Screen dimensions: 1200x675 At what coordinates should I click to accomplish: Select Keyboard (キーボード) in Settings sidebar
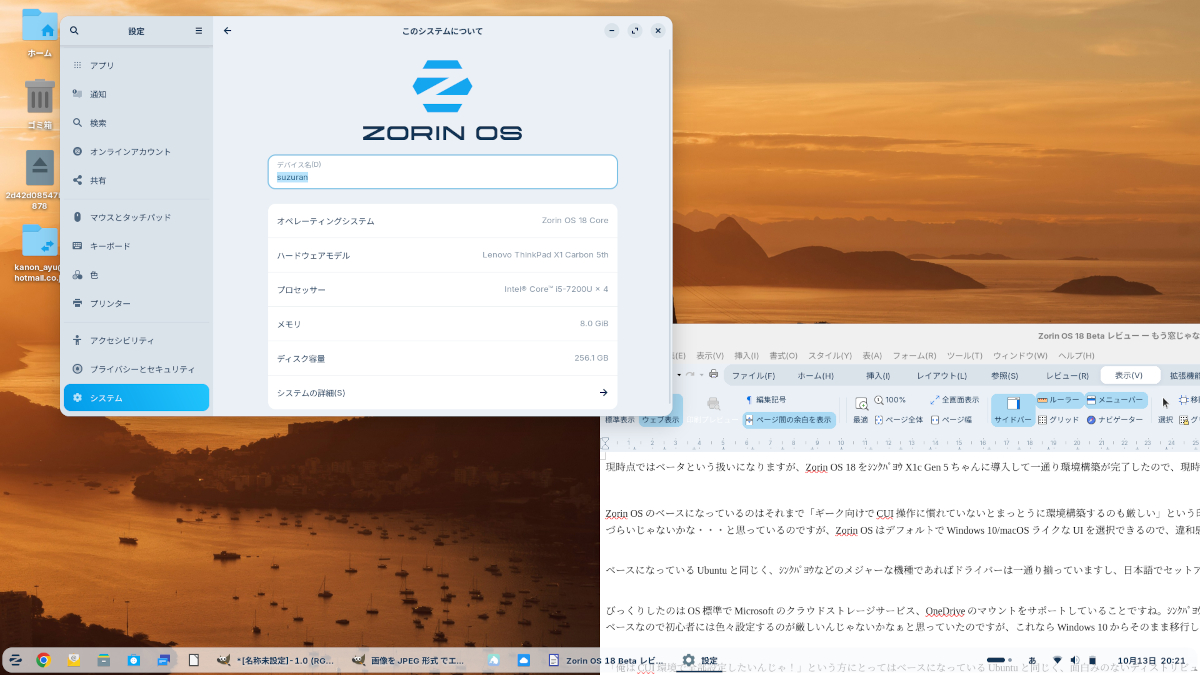110,246
